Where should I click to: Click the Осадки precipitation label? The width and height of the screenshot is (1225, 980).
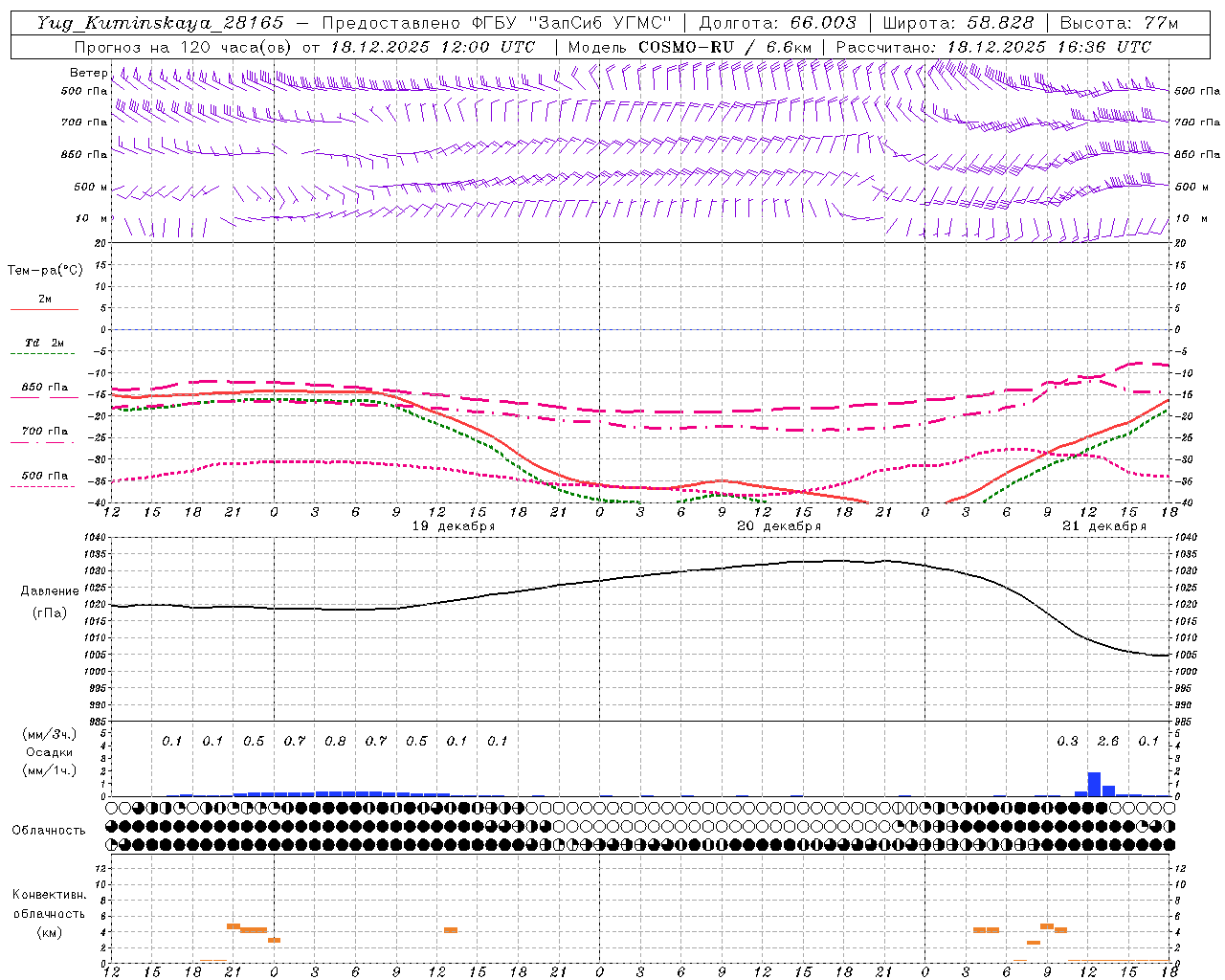49,752
